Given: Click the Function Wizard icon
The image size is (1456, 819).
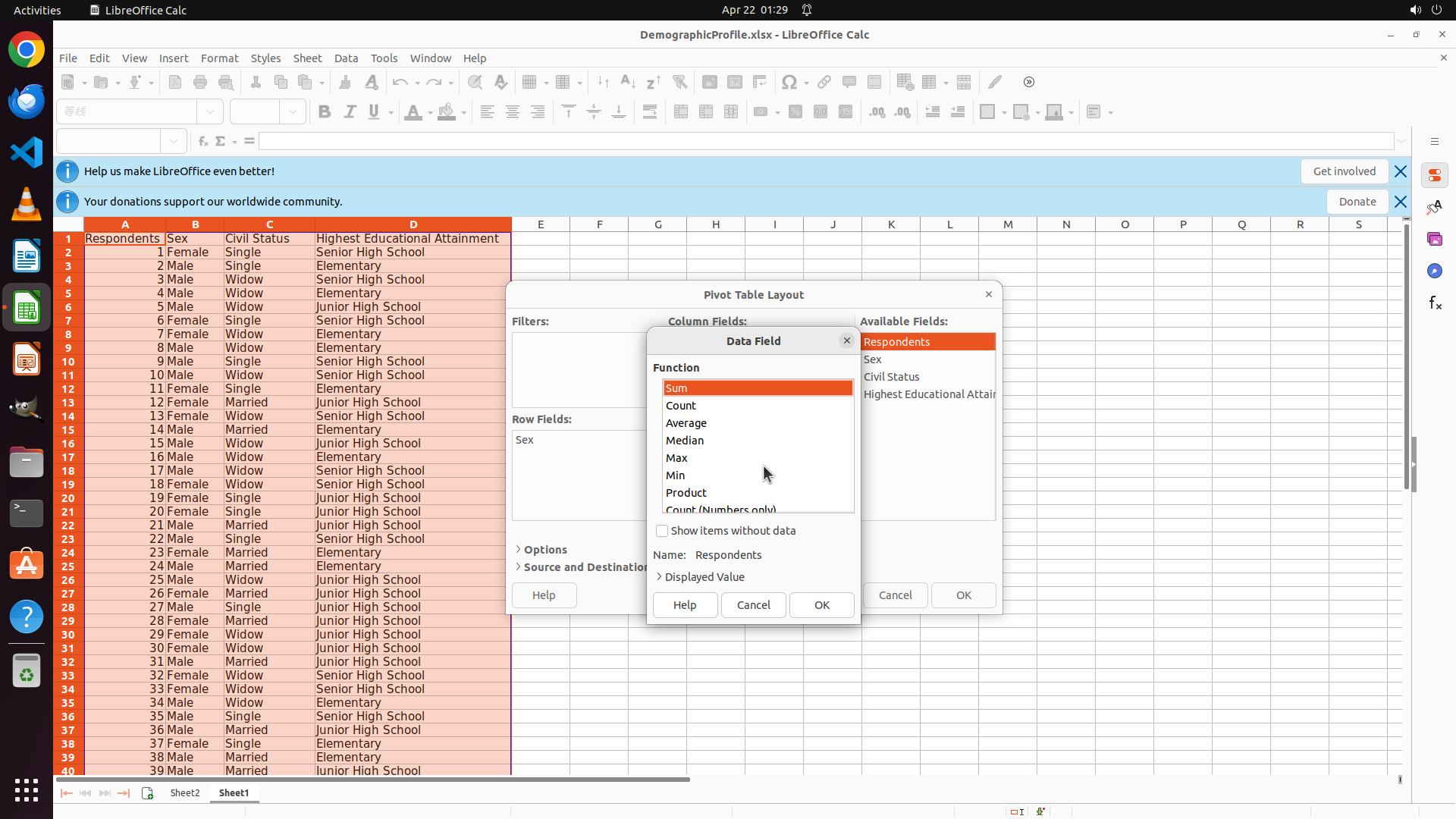Looking at the screenshot, I should click(x=202, y=141).
